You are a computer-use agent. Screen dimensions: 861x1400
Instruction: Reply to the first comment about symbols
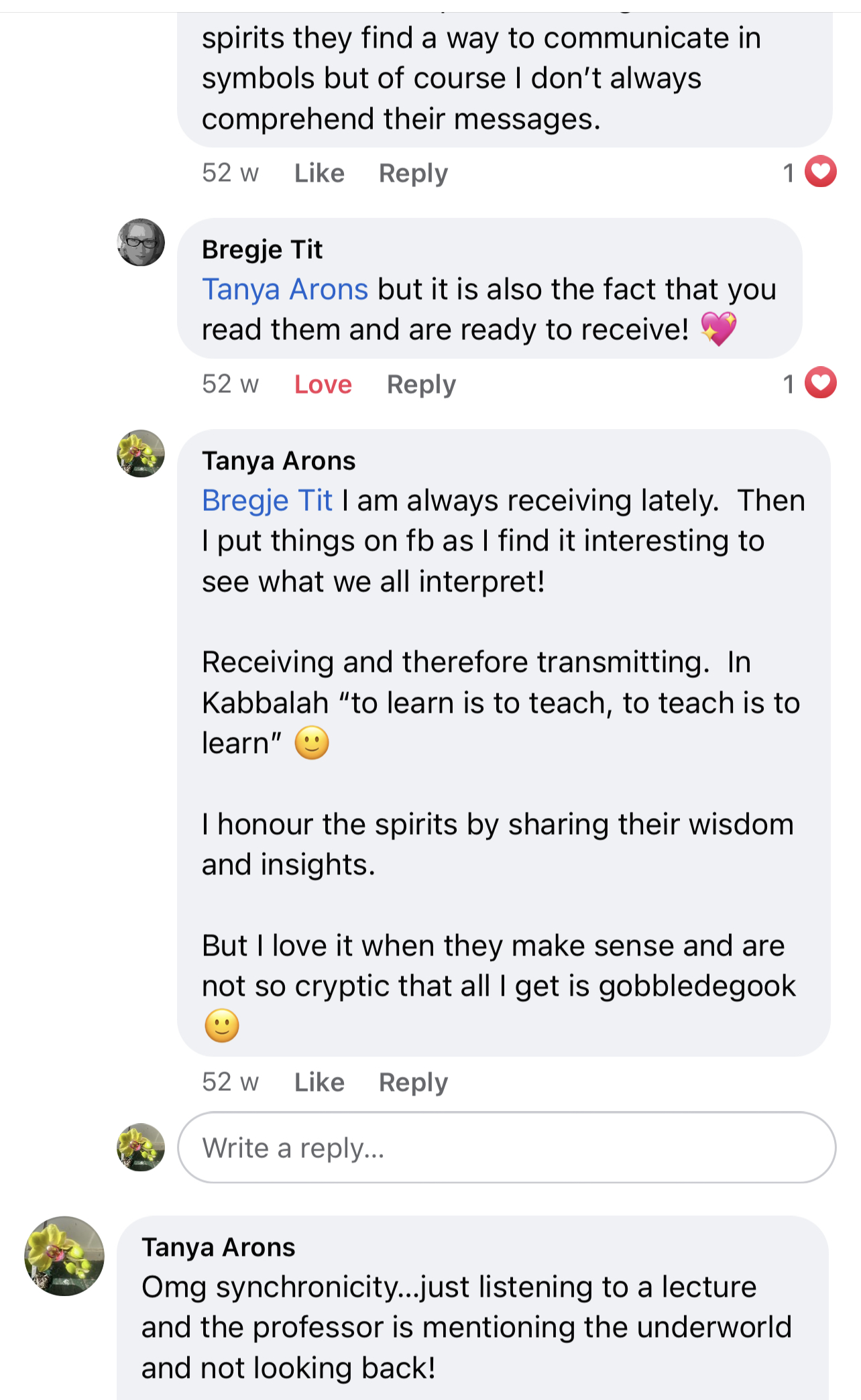413,173
